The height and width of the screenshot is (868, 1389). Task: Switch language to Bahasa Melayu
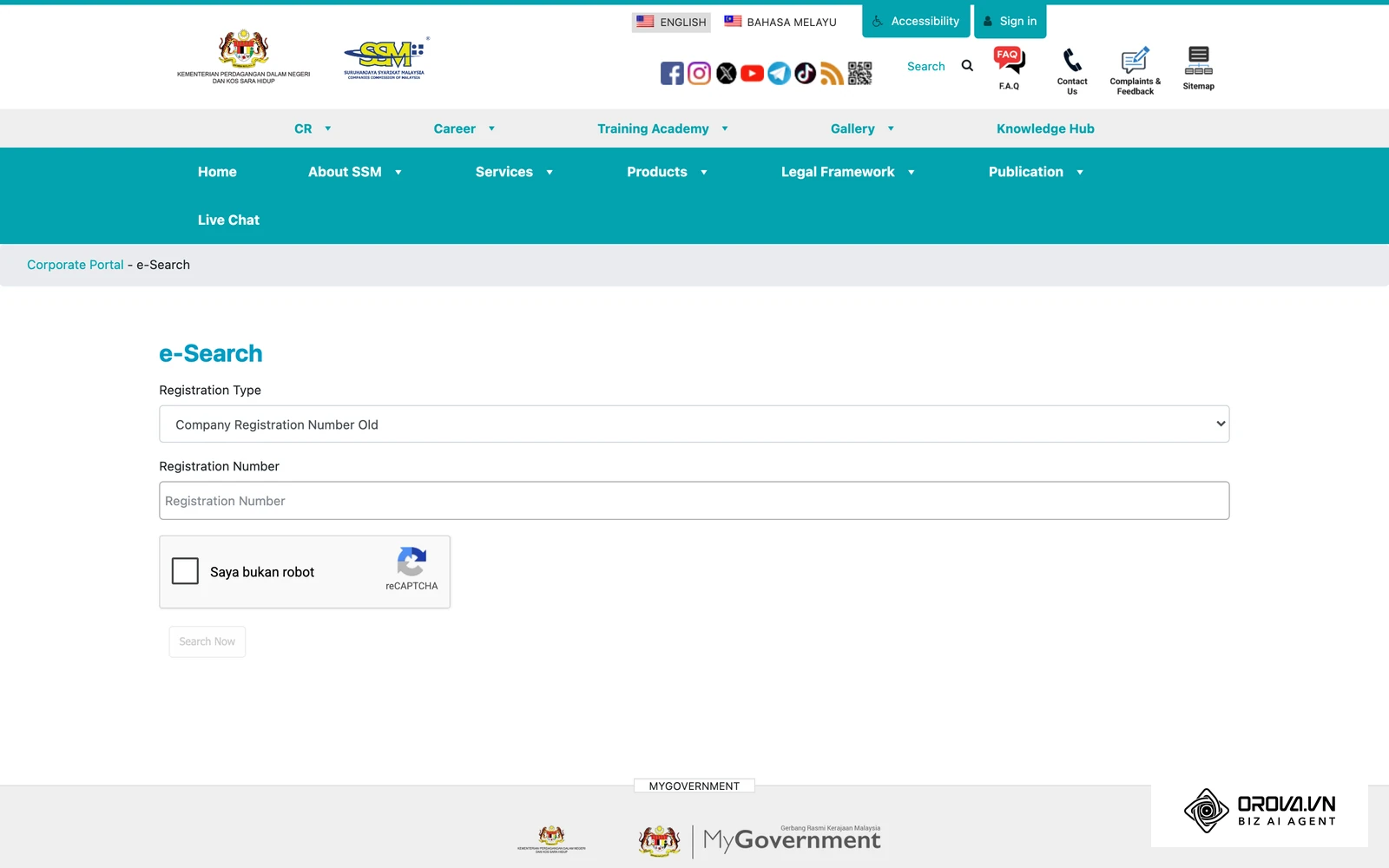point(780,22)
